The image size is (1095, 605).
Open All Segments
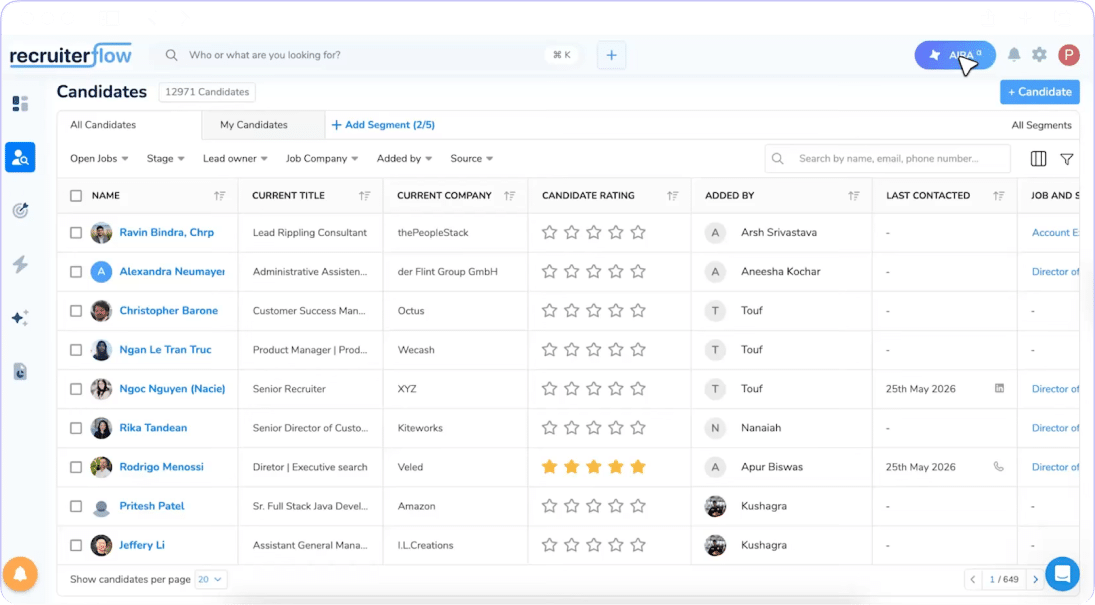1041,125
